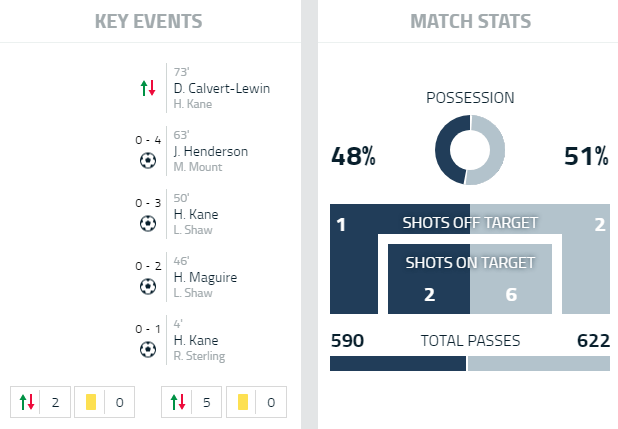This screenshot has width=618, height=429.
Task: Click the substitution arrows icon at 73'
Action: click(x=148, y=88)
